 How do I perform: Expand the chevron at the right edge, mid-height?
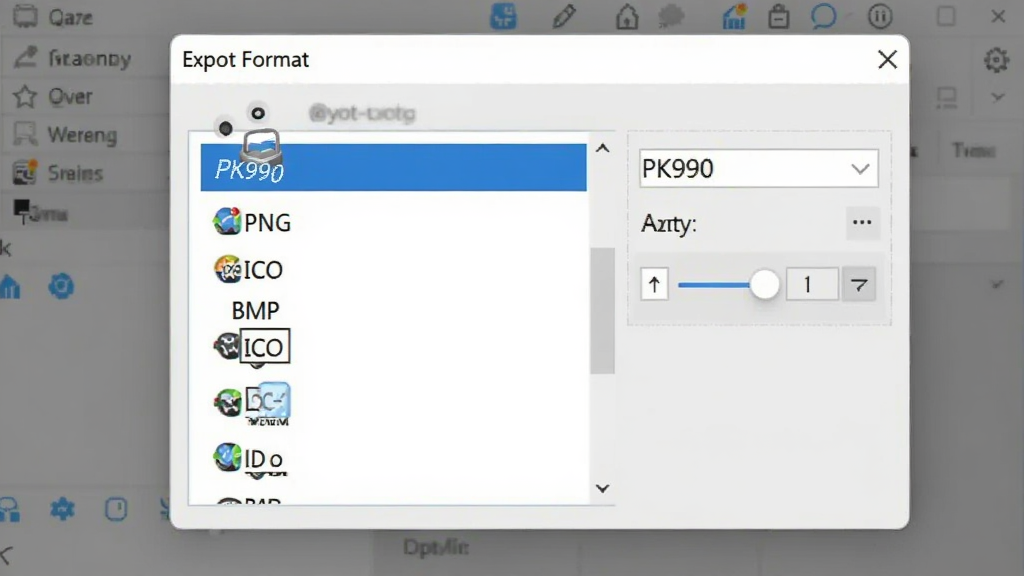pyautogui.click(x=997, y=285)
